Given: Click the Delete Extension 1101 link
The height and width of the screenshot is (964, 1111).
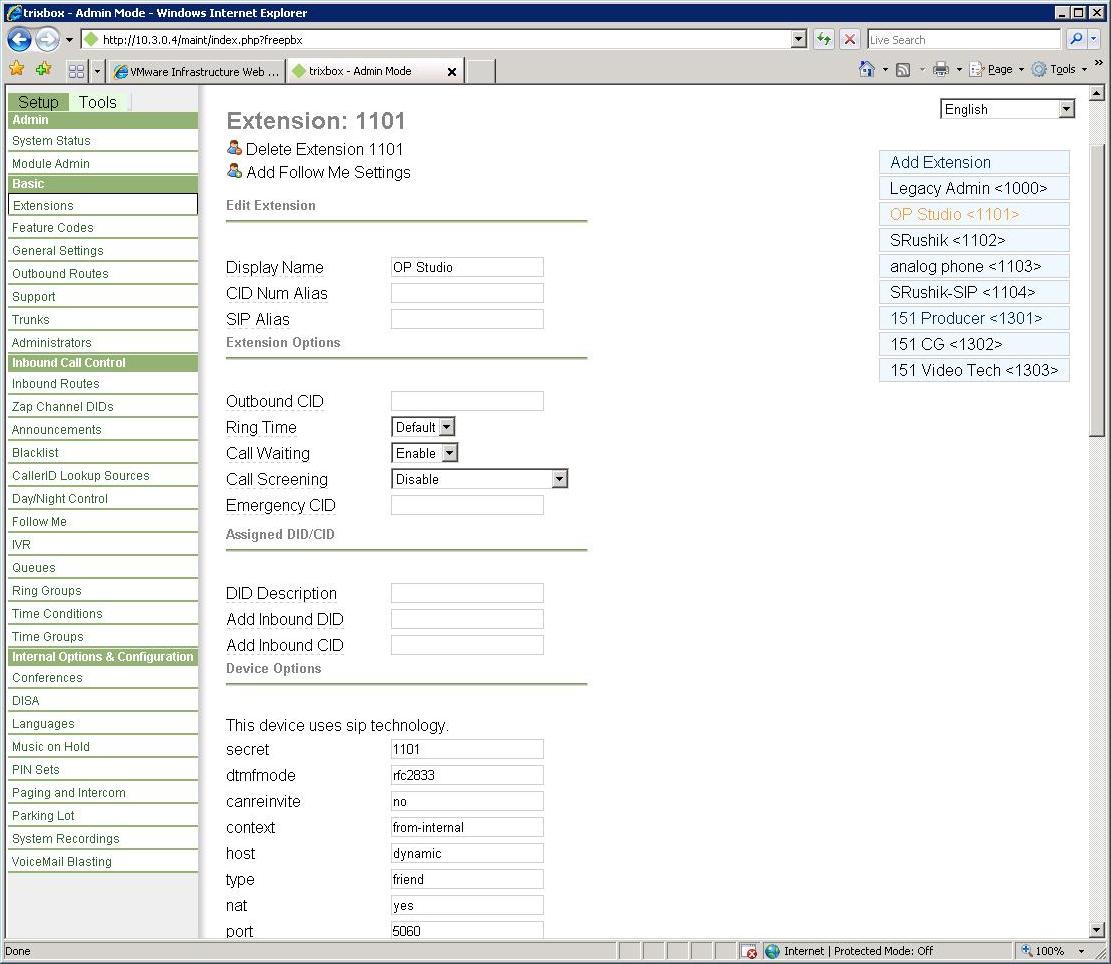Looking at the screenshot, I should click(x=325, y=149).
